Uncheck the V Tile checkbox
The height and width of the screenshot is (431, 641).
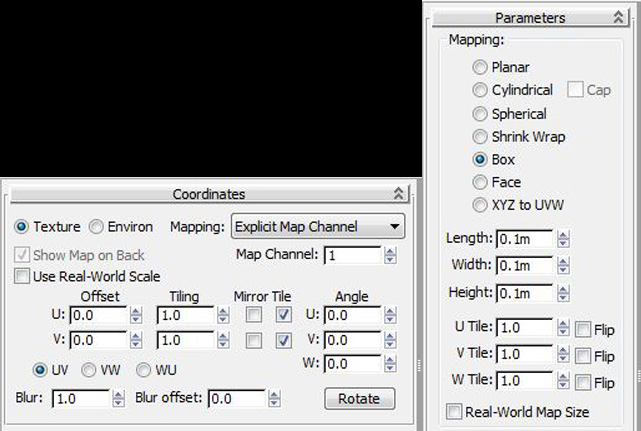[284, 341]
